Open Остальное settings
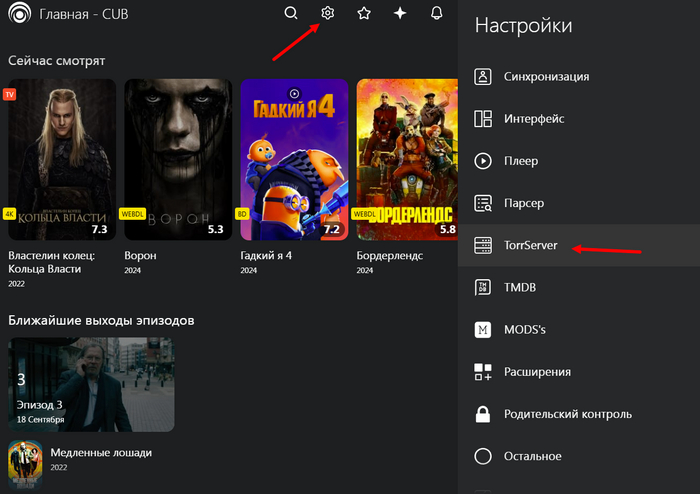 579,456
